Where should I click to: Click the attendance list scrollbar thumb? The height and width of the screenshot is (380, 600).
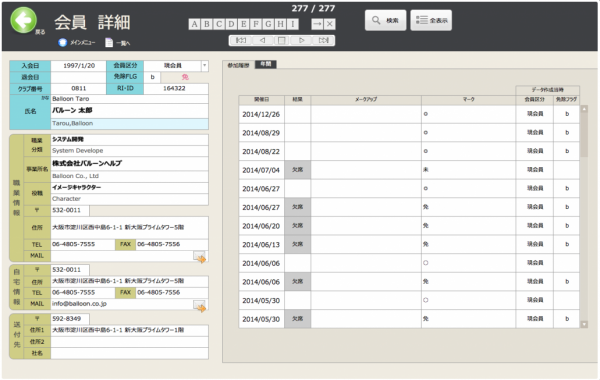pyautogui.click(x=584, y=135)
